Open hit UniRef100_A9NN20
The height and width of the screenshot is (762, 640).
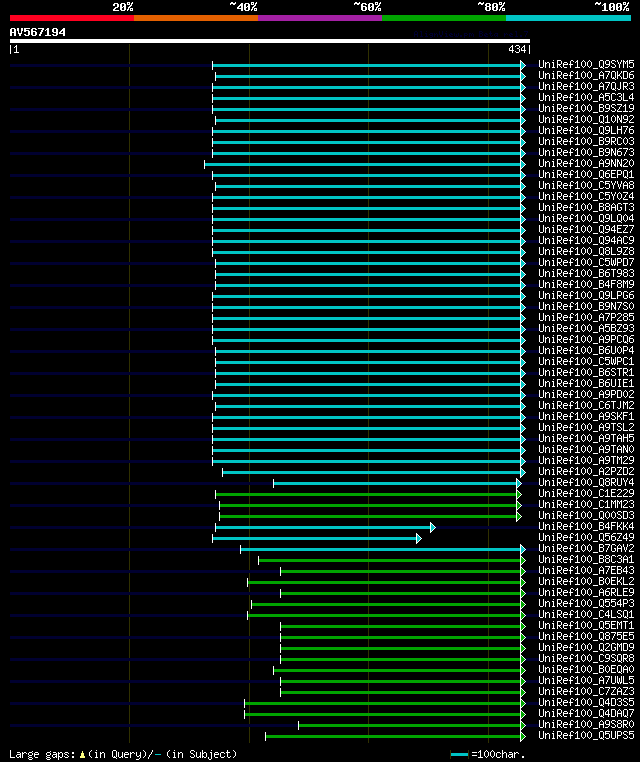coord(586,163)
